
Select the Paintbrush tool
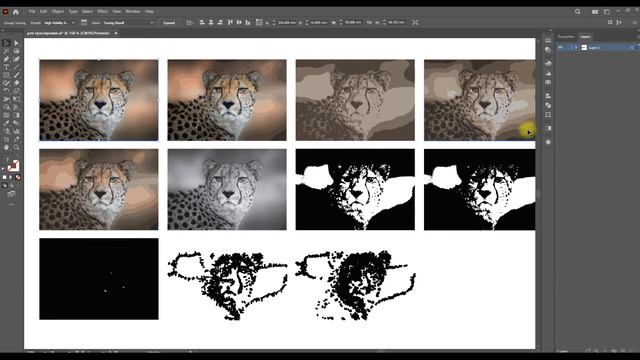pos(16,75)
